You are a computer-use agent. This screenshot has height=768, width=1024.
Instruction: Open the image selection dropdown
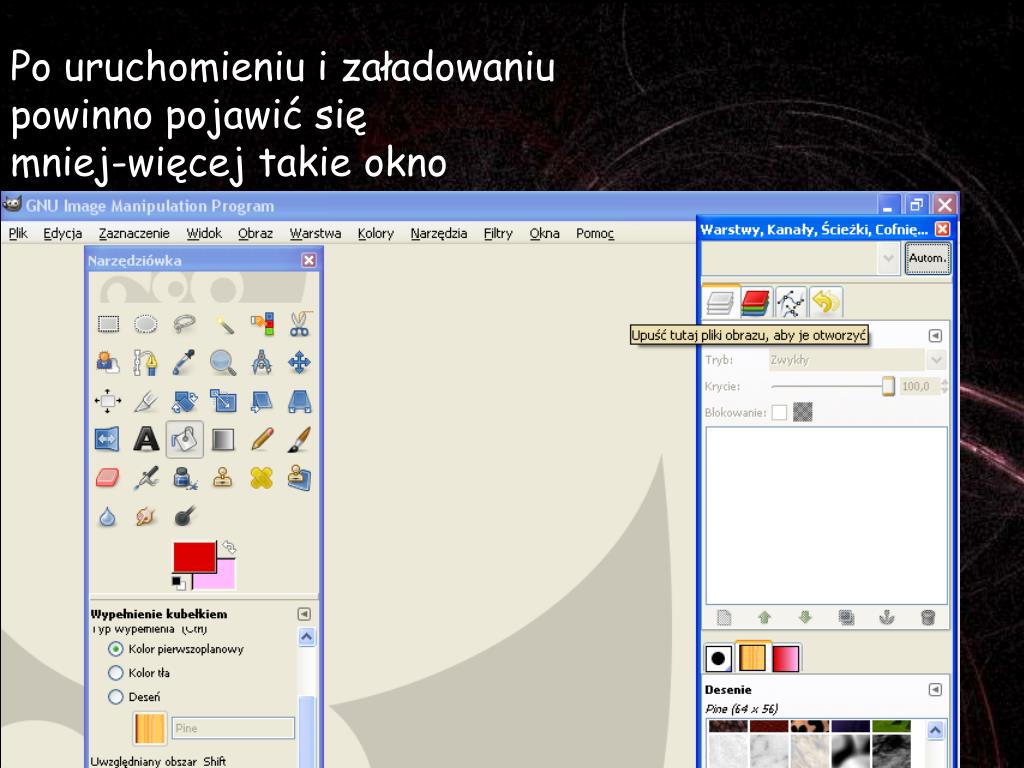point(888,259)
